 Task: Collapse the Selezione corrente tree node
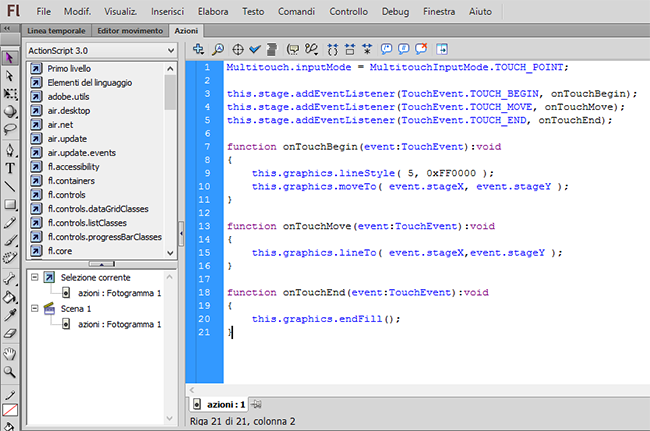tap(35, 277)
